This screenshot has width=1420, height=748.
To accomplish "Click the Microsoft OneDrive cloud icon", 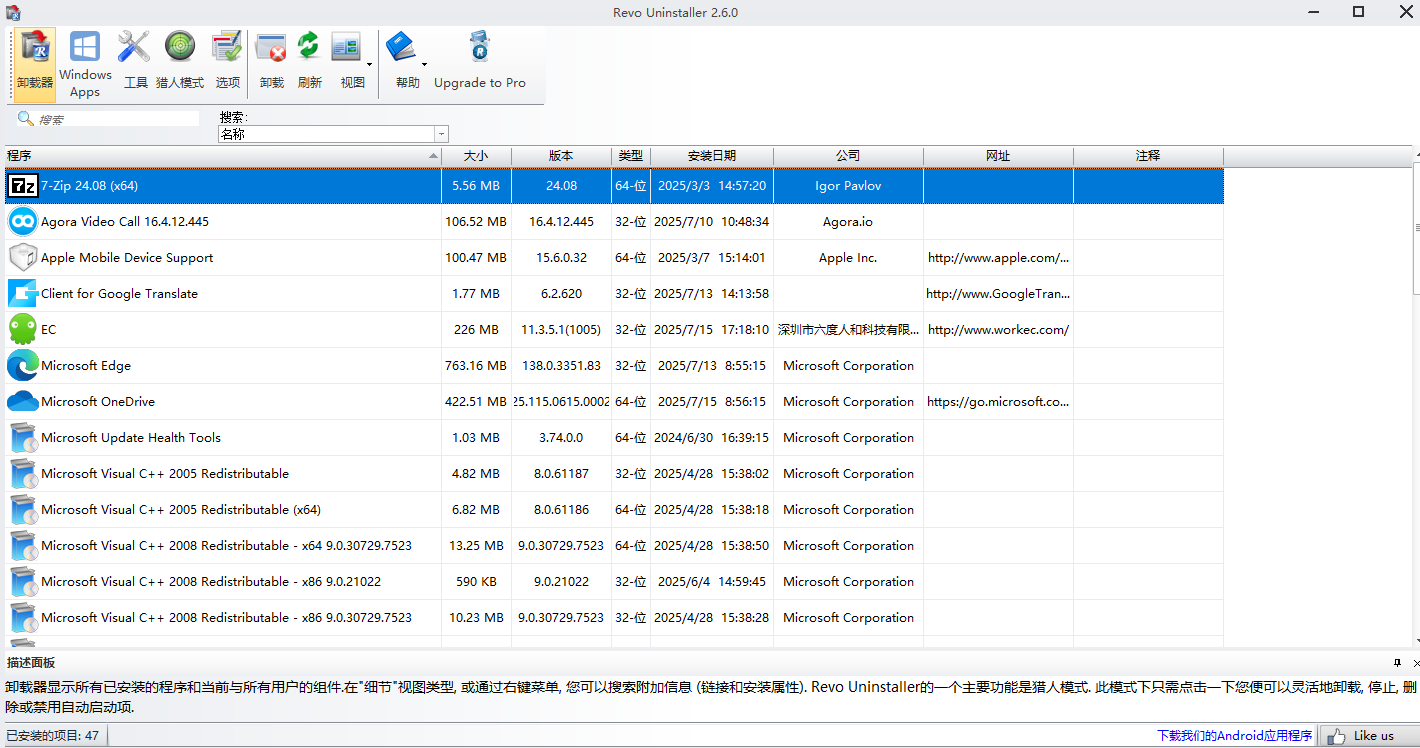I will pos(22,402).
